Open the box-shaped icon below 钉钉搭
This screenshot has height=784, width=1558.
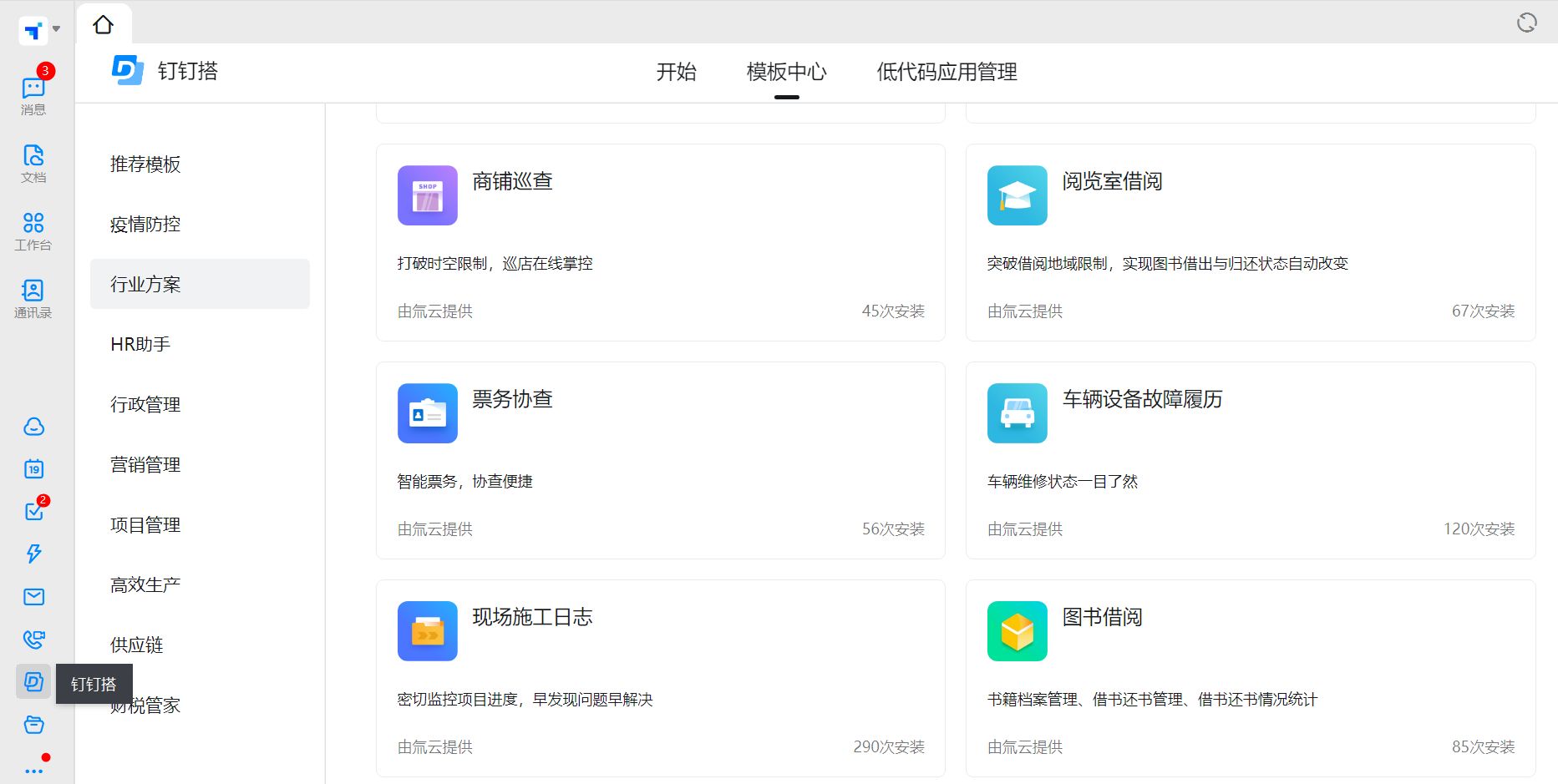34,725
